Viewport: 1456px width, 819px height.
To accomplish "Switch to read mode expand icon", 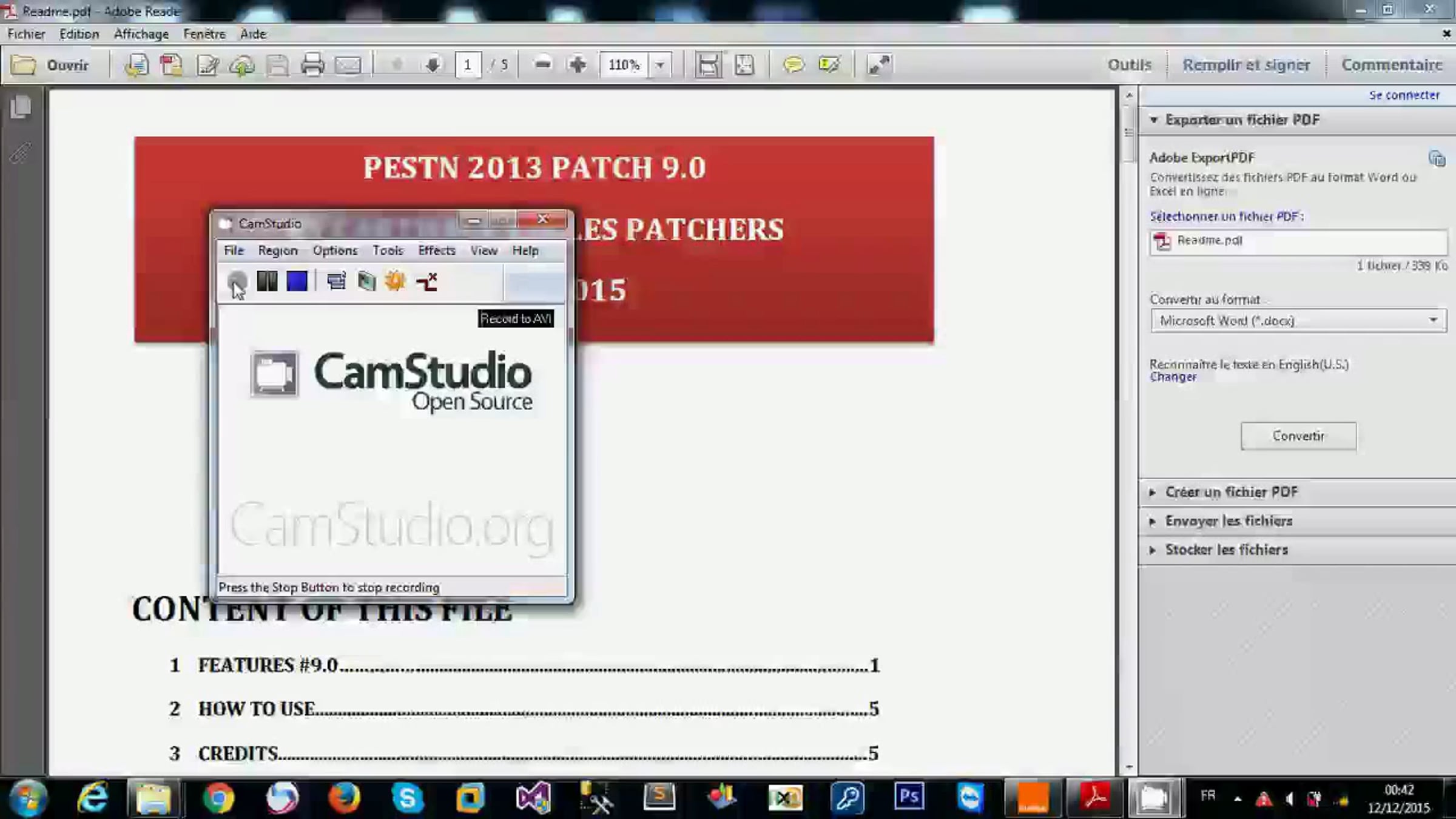I will point(878,65).
